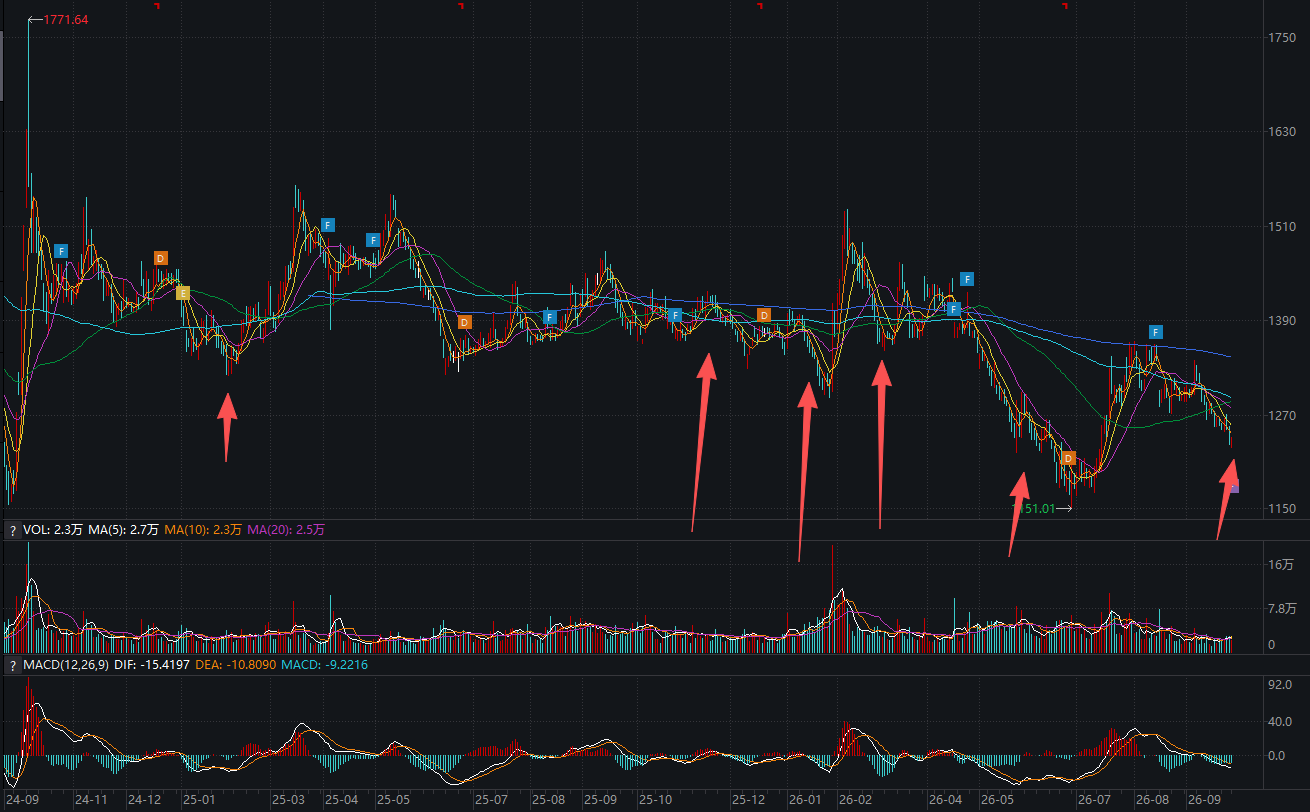Click the blue F marker near 26-08
The width and height of the screenshot is (1310, 812).
[1156, 332]
